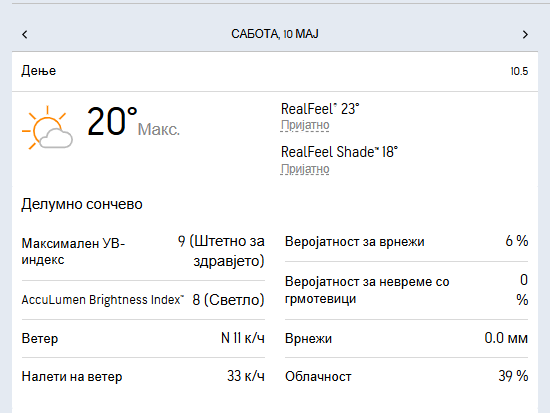This screenshot has height=413, width=550.
Task: Select the AccuLumen Brightness Index row
Action: (x=143, y=300)
